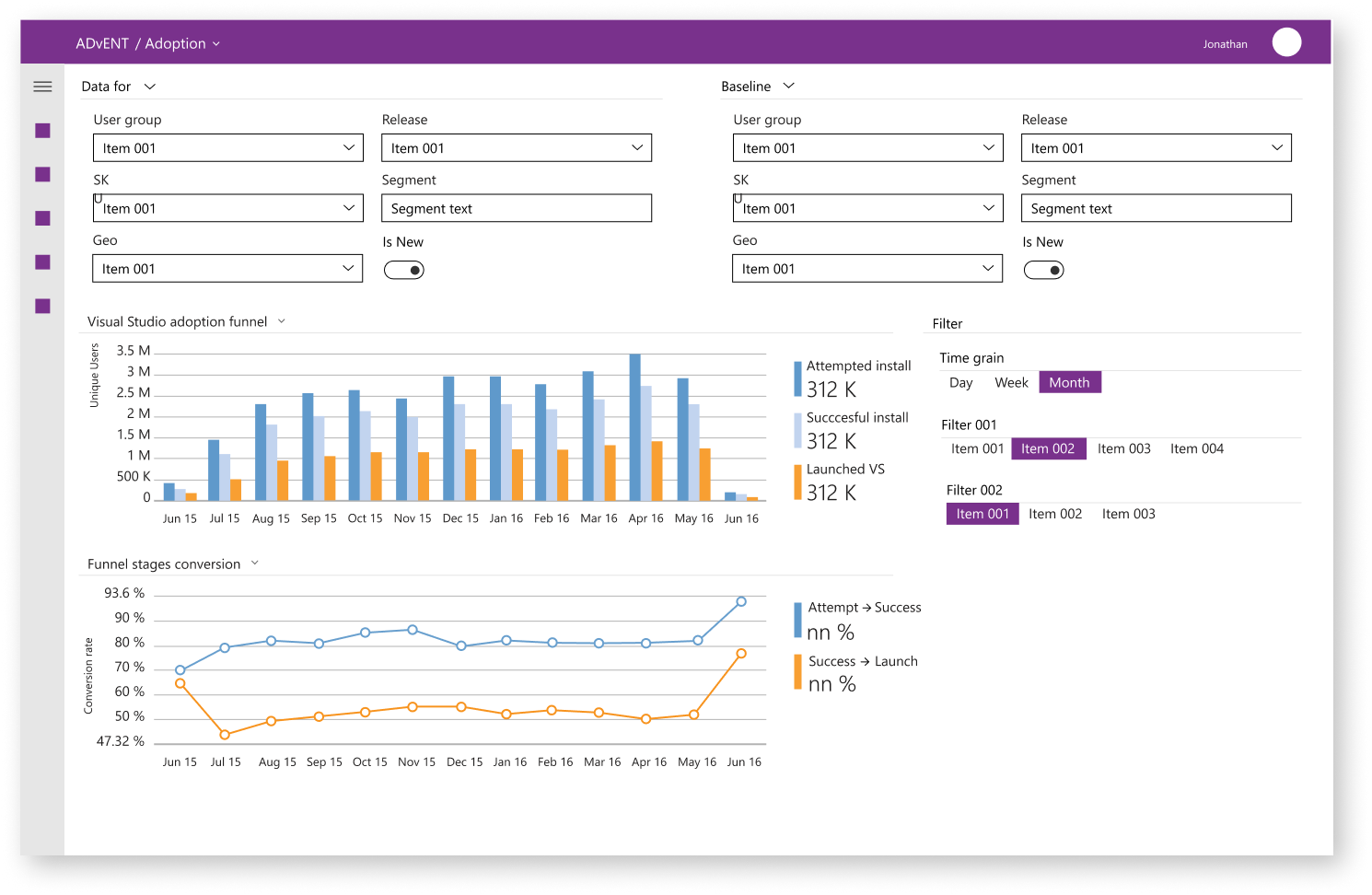The height and width of the screenshot is (895, 1372).
Task: Click the Segment text field in Baseline
Action: click(x=1157, y=208)
